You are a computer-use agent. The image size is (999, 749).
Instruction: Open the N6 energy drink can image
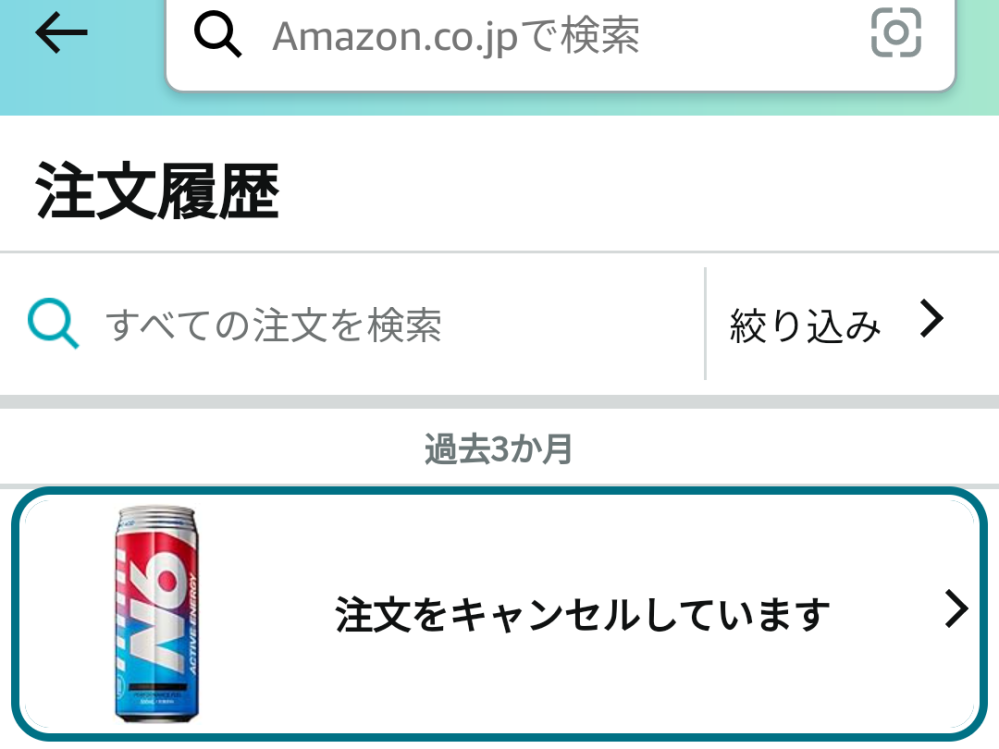[157, 615]
